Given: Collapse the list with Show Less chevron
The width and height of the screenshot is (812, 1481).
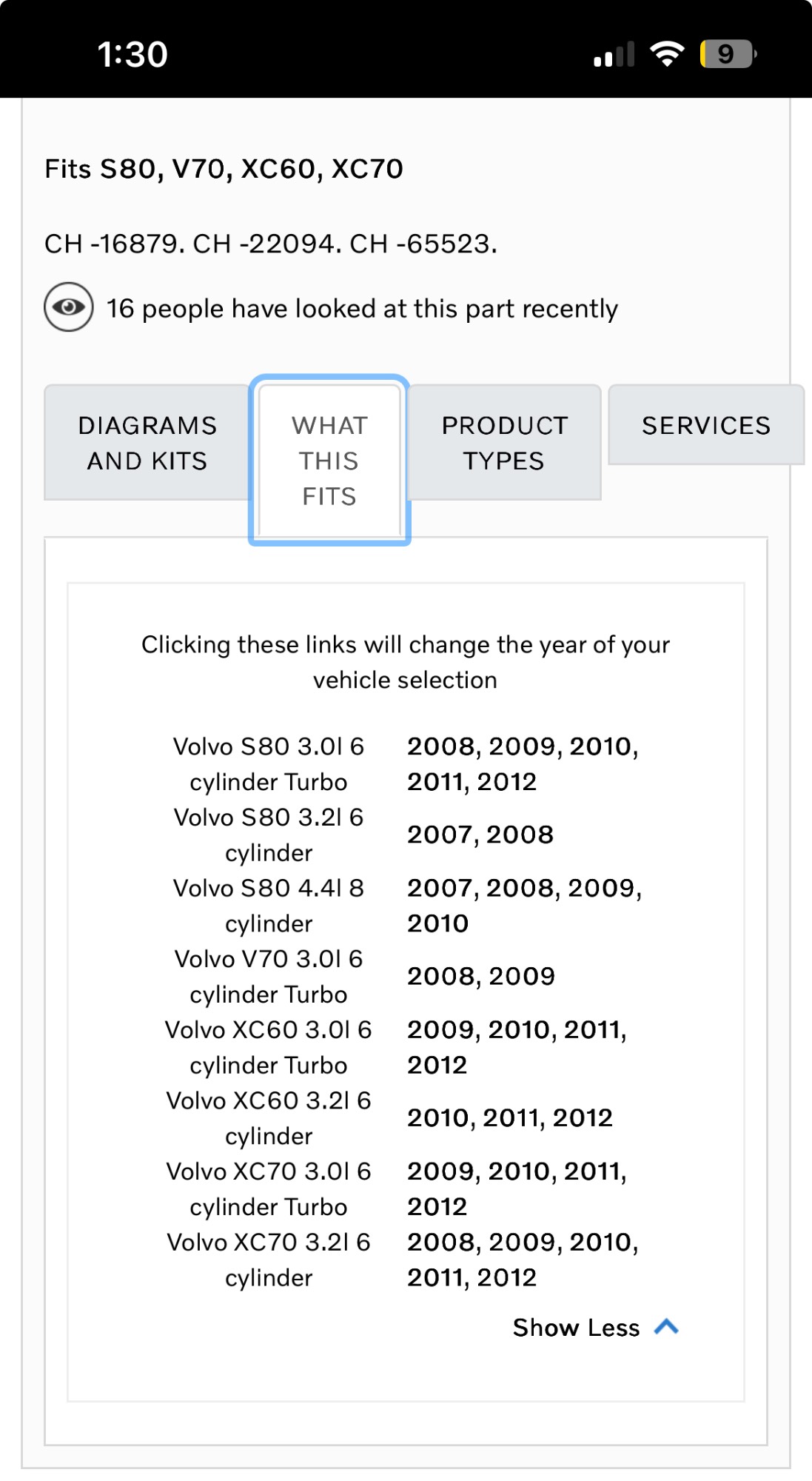Looking at the screenshot, I should [x=667, y=1326].
